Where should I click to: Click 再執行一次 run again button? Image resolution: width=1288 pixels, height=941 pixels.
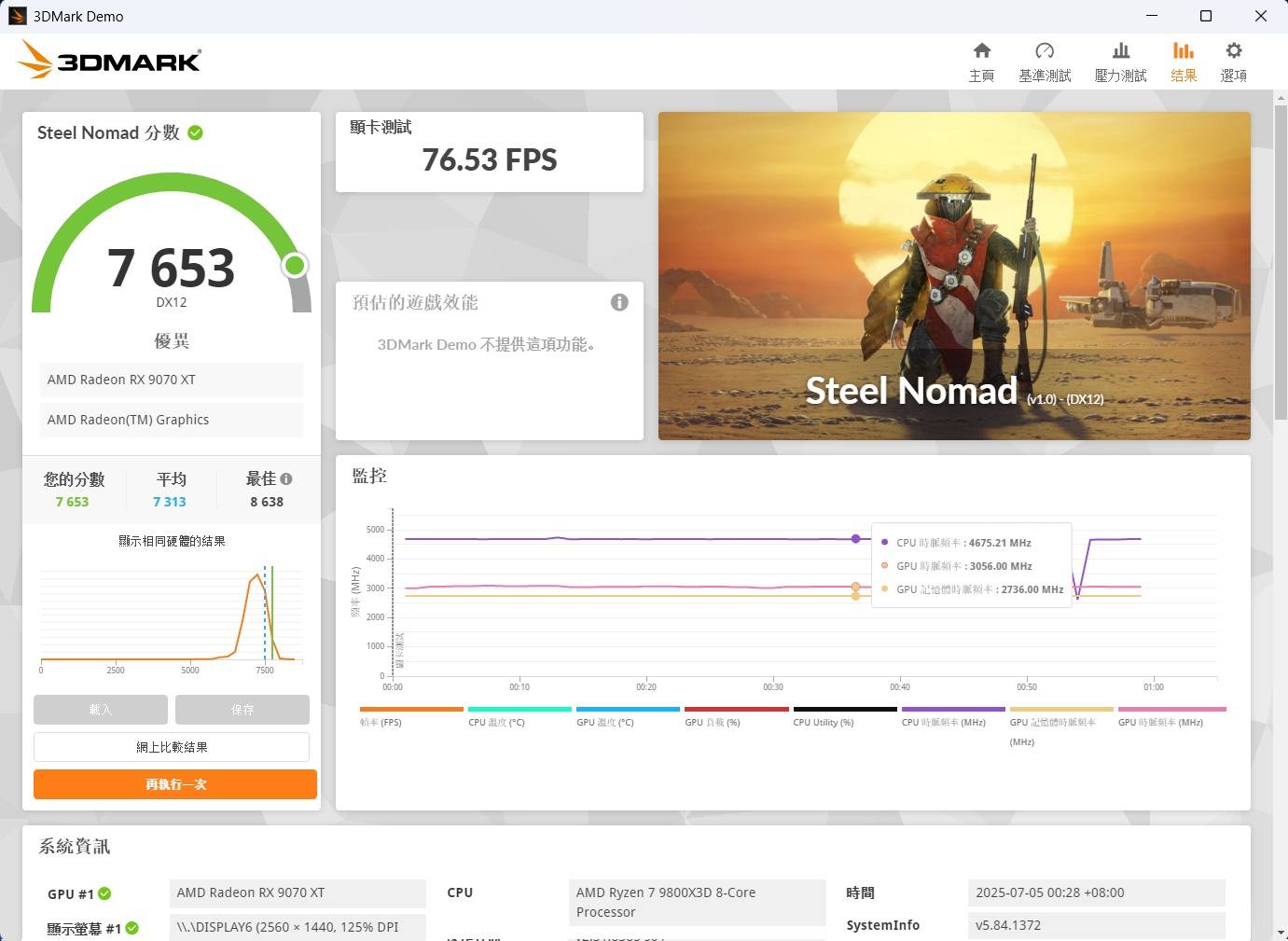pos(175,784)
